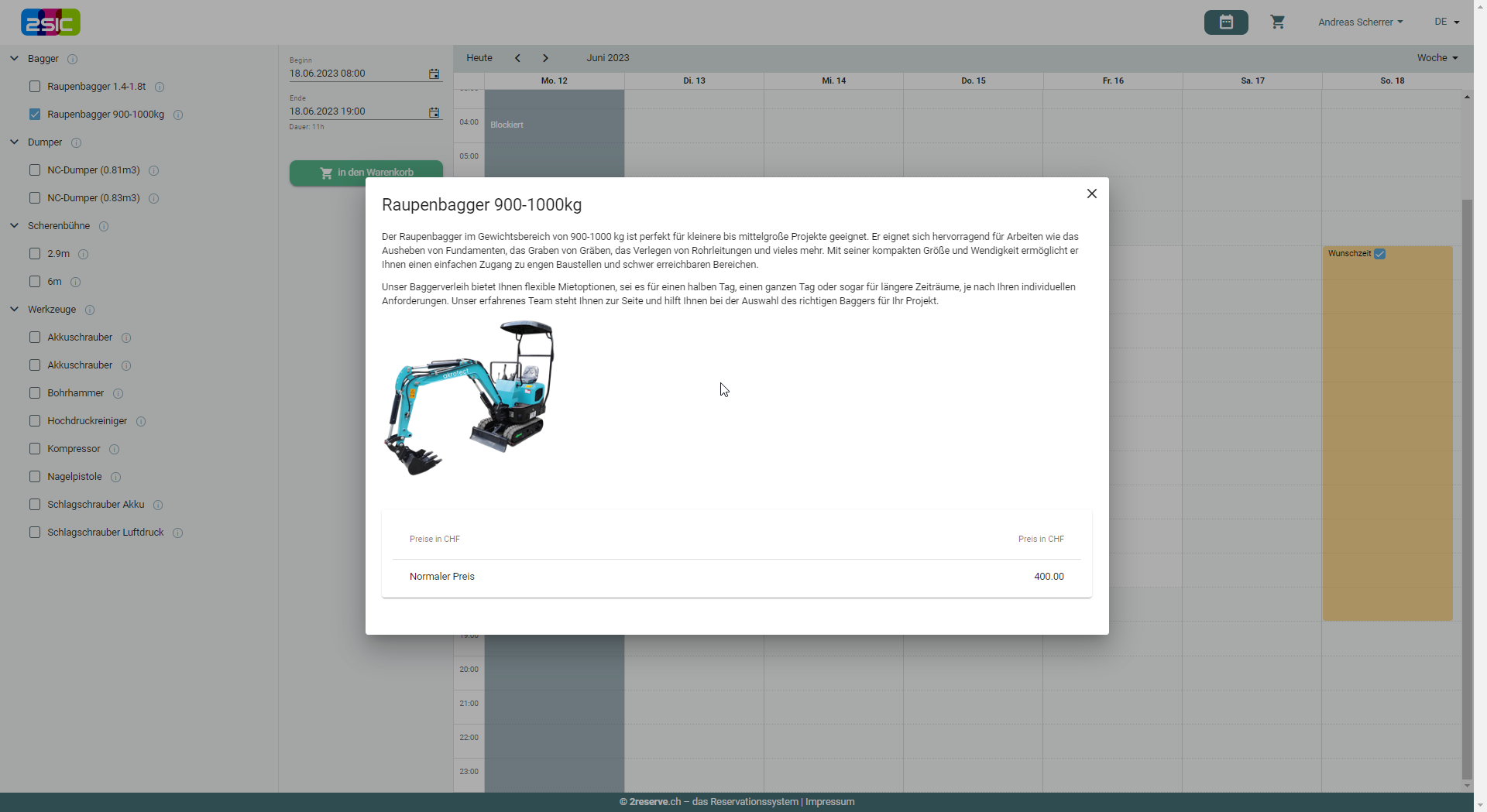Go to previous week arrow
This screenshot has width=1487, height=812.
coord(517,58)
